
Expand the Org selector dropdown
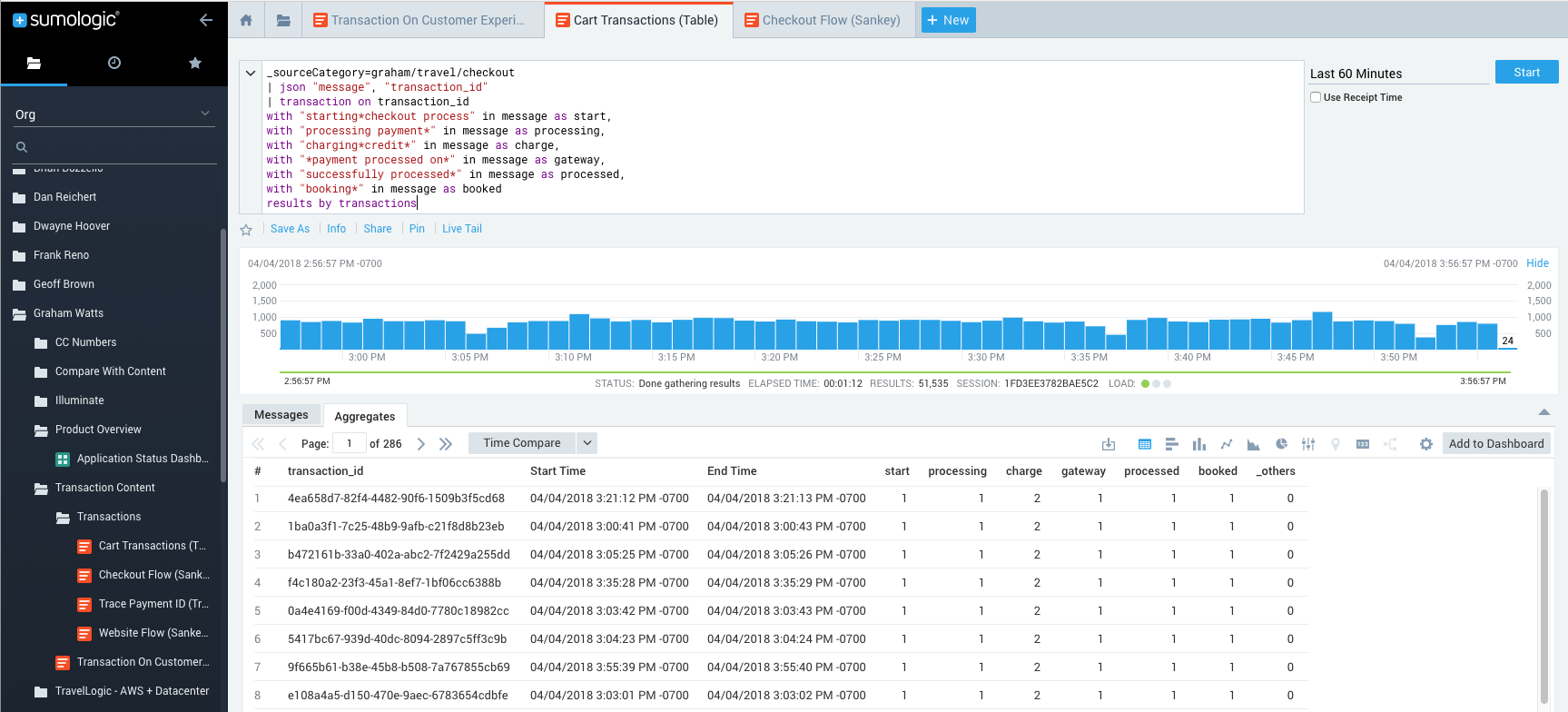(x=205, y=114)
